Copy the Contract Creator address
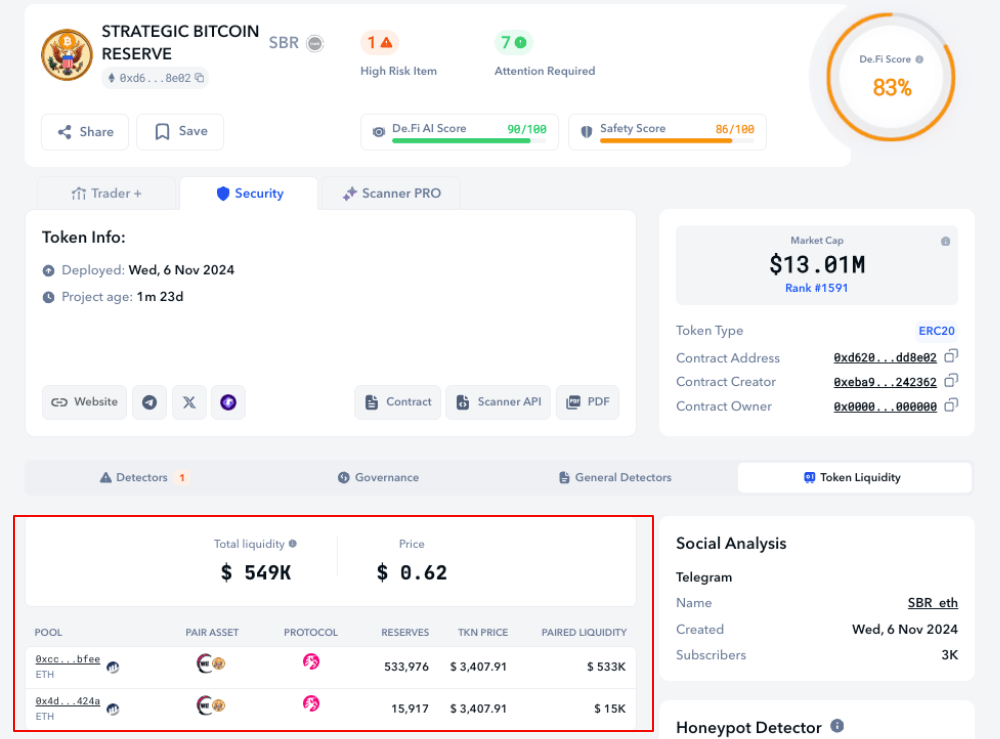The width and height of the screenshot is (1000, 739). click(952, 380)
